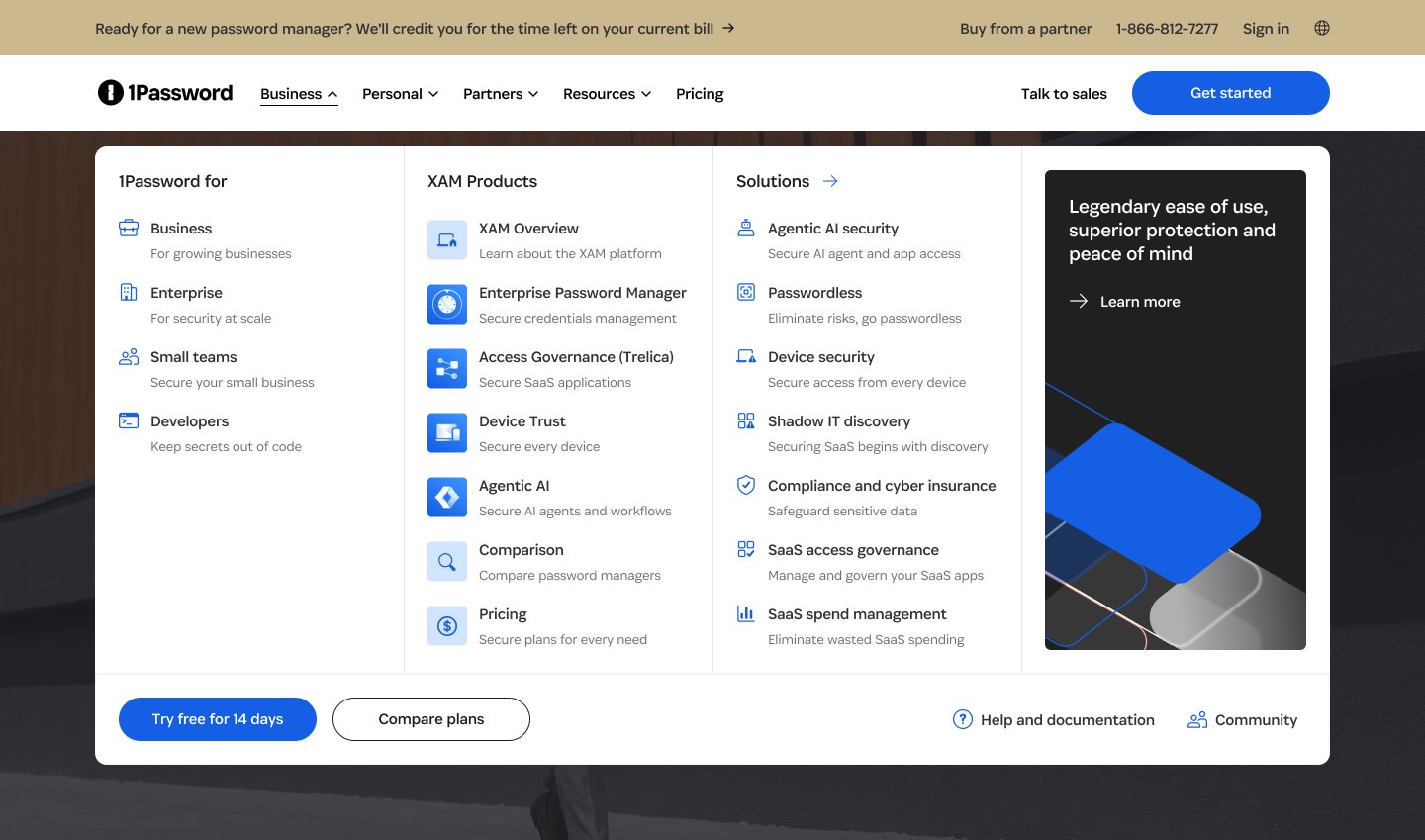Open the Pricing nav item
The height and width of the screenshot is (840, 1425).
pyautogui.click(x=700, y=94)
